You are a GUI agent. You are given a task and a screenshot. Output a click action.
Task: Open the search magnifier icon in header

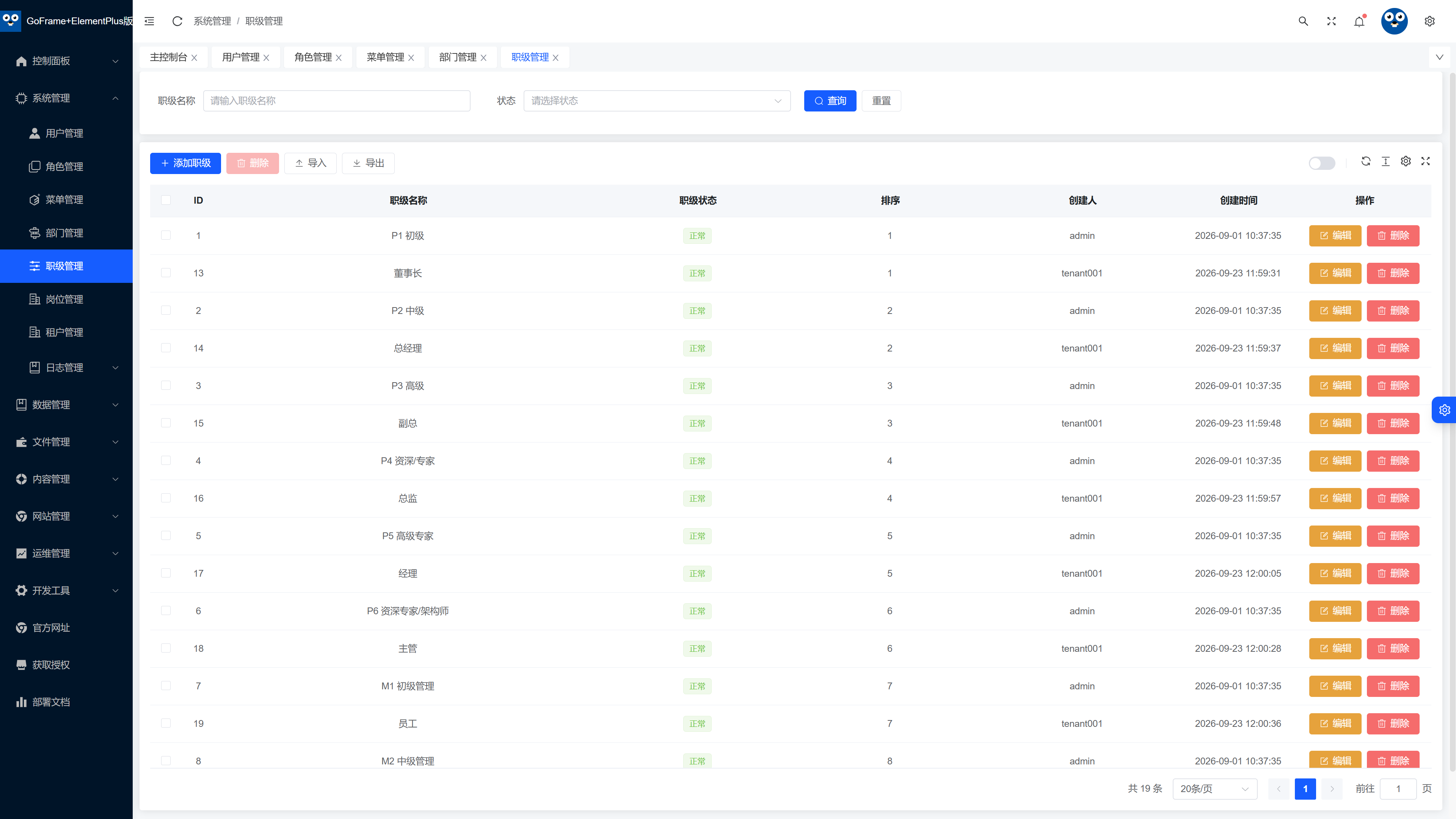tap(1303, 21)
